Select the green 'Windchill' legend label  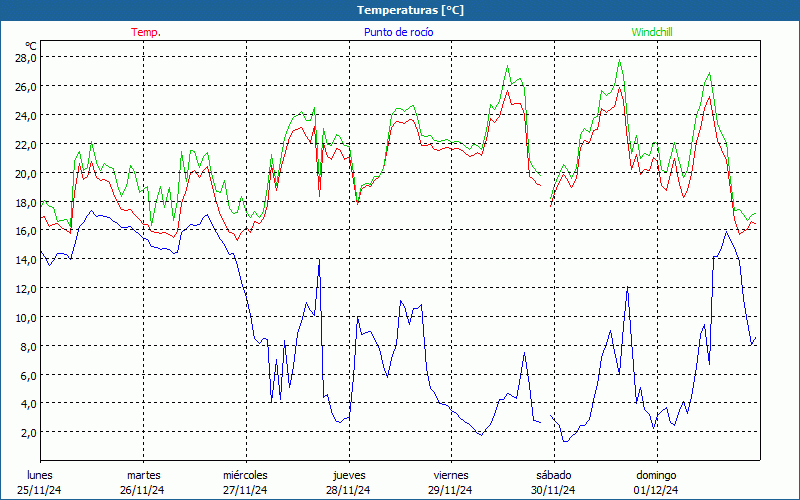(652, 32)
